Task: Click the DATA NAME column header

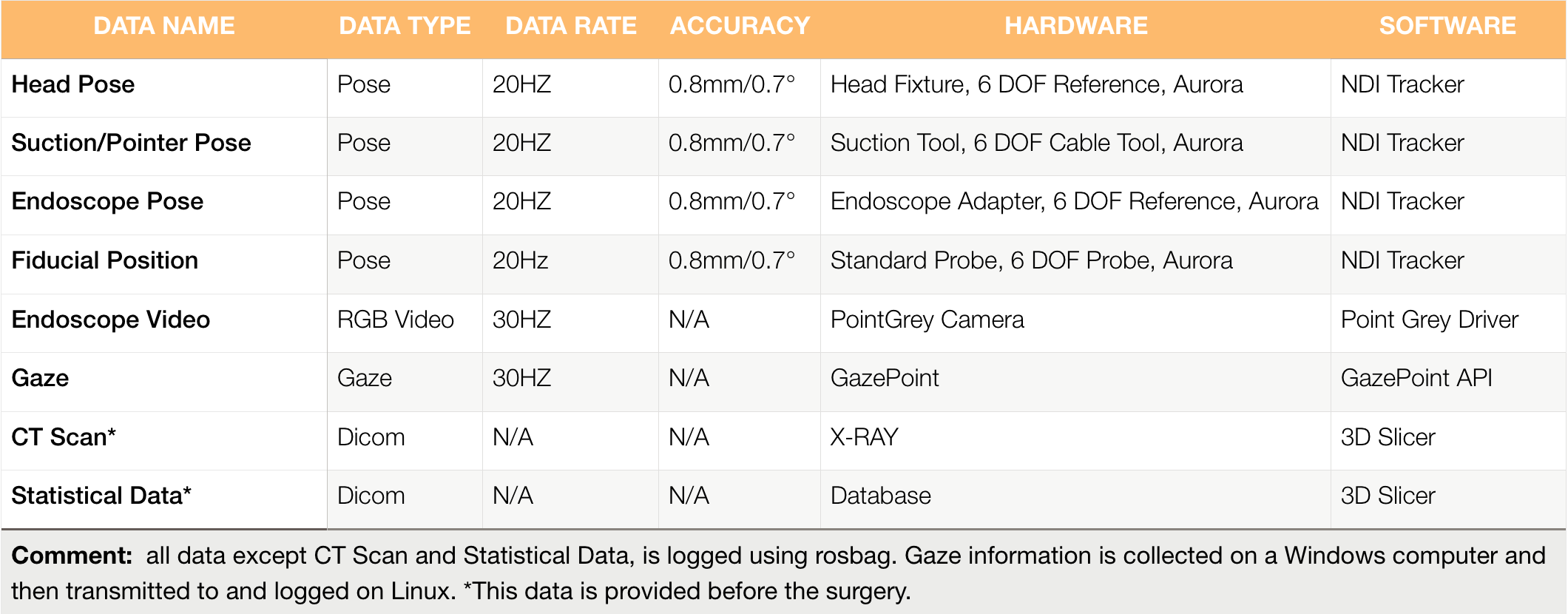Action: pyautogui.click(x=164, y=27)
